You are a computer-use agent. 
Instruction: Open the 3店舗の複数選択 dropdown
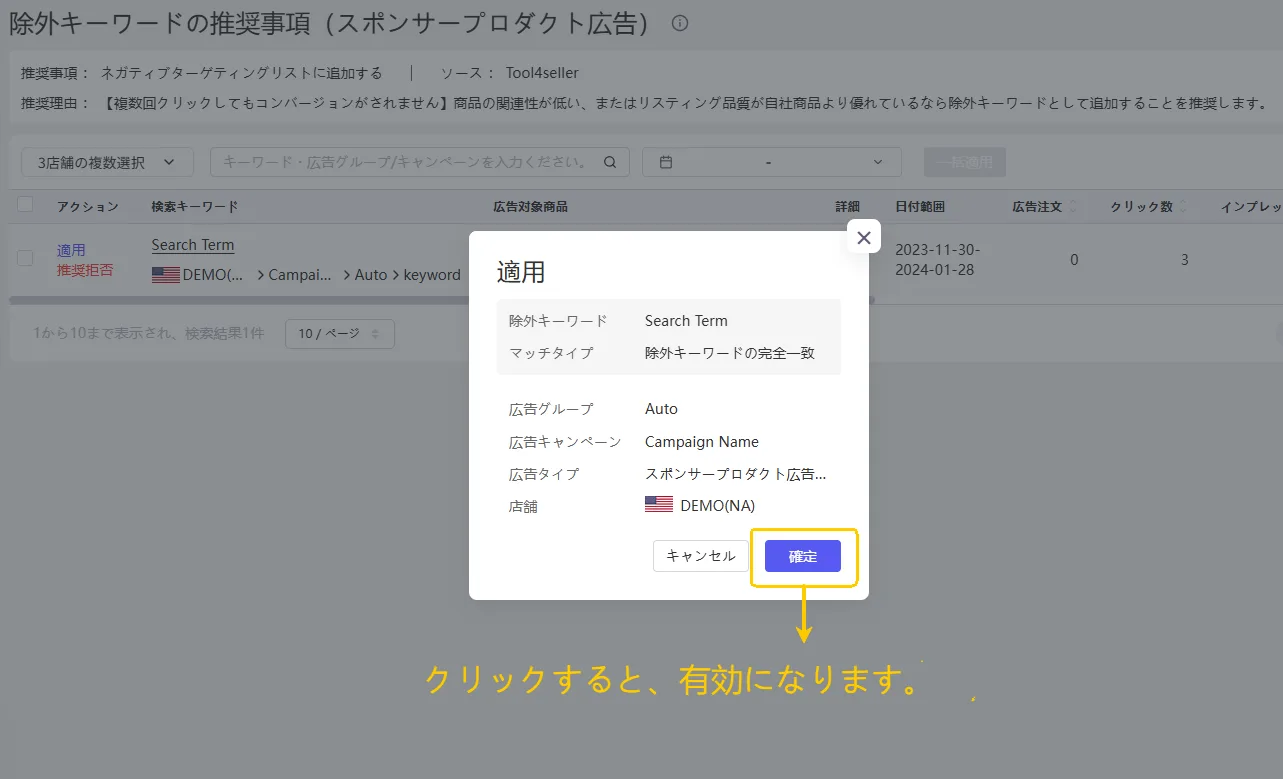(107, 162)
